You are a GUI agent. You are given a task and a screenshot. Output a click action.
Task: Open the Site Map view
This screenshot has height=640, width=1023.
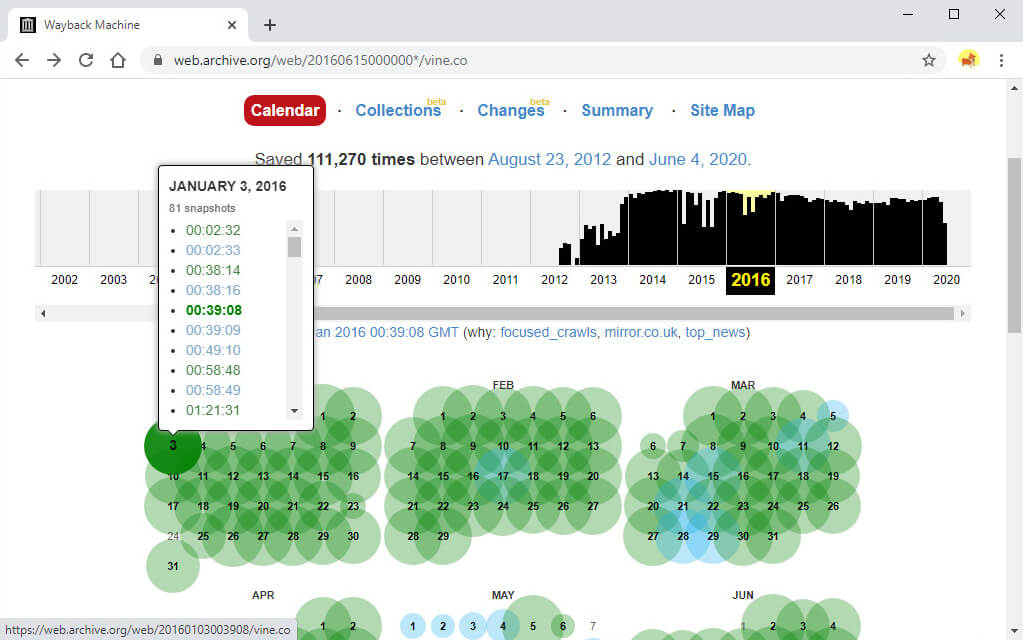pos(722,110)
